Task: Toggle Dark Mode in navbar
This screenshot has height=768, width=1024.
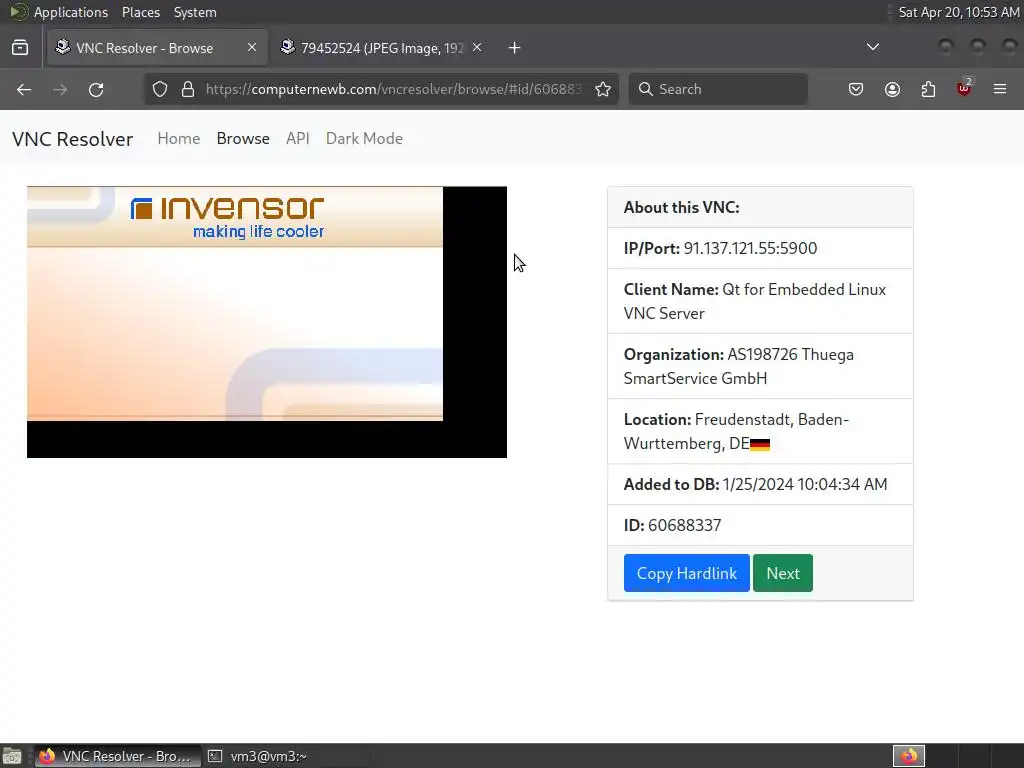Action: pos(364,138)
